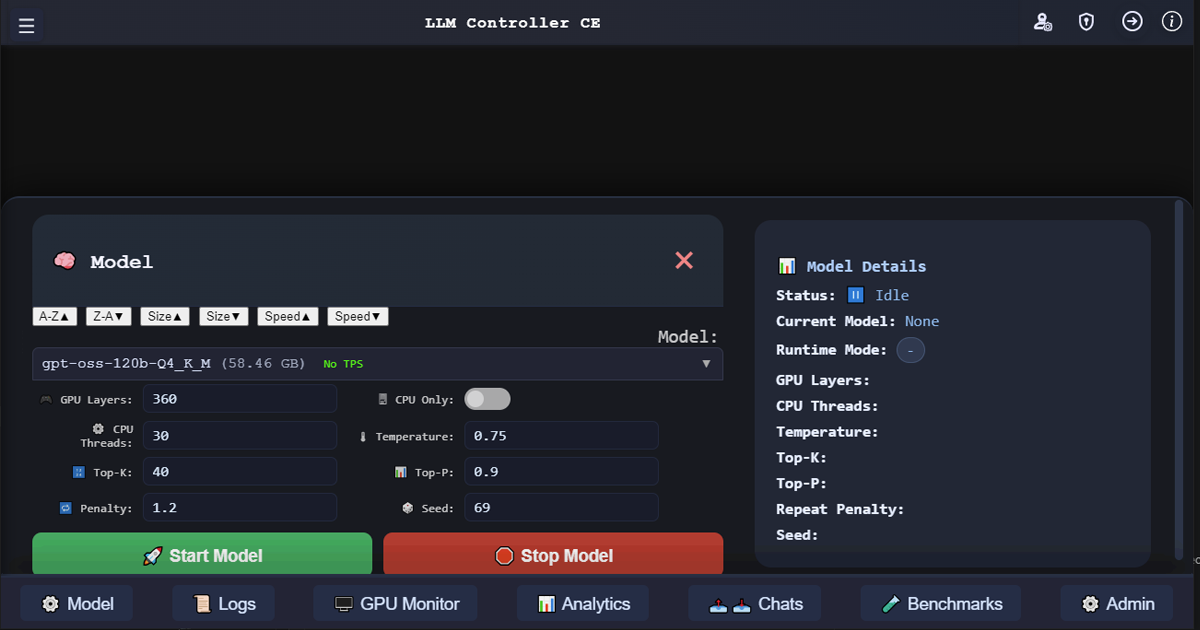Viewport: 1200px width, 630px height.
Task: Click the shield security icon
Action: 1087,22
